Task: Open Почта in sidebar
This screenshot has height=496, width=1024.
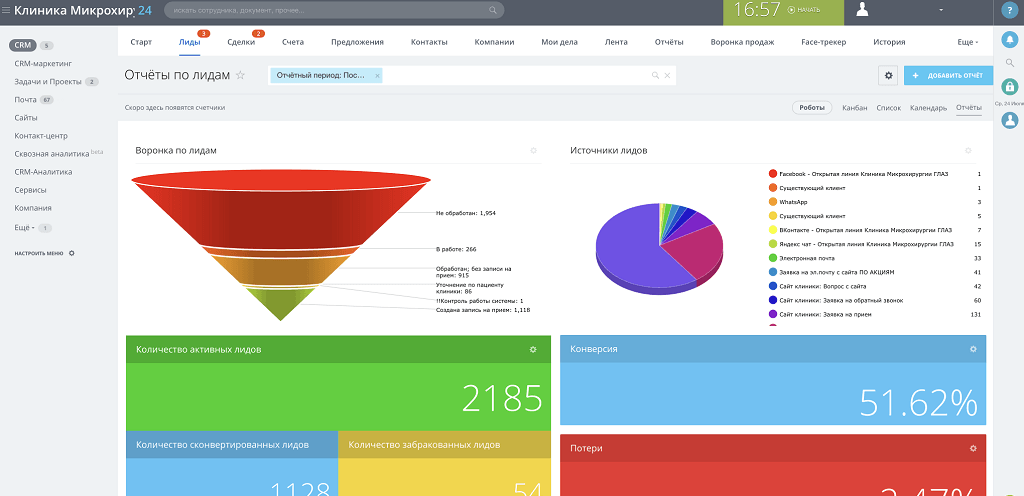Action: tap(25, 100)
